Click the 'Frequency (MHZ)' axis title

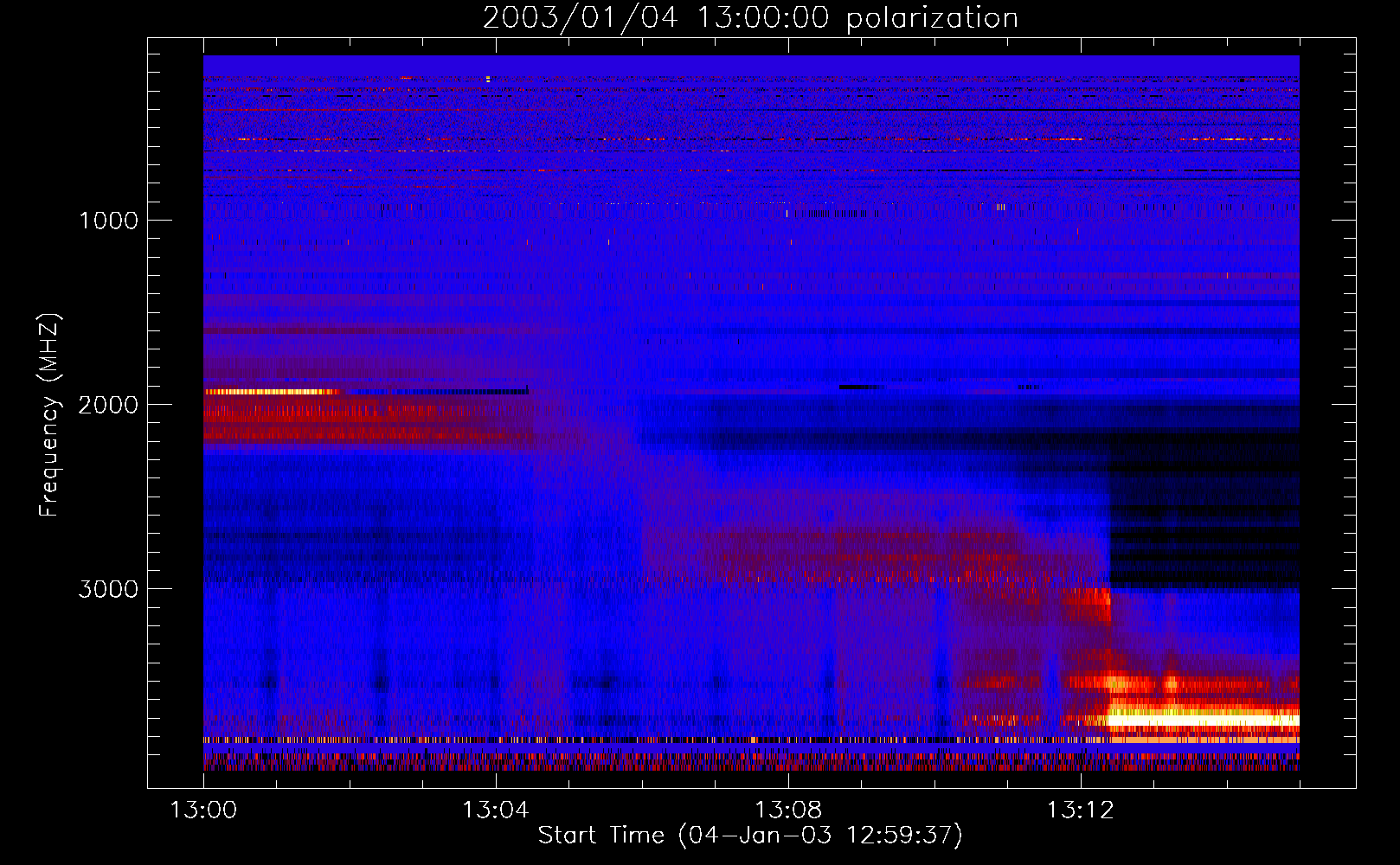pos(49,415)
